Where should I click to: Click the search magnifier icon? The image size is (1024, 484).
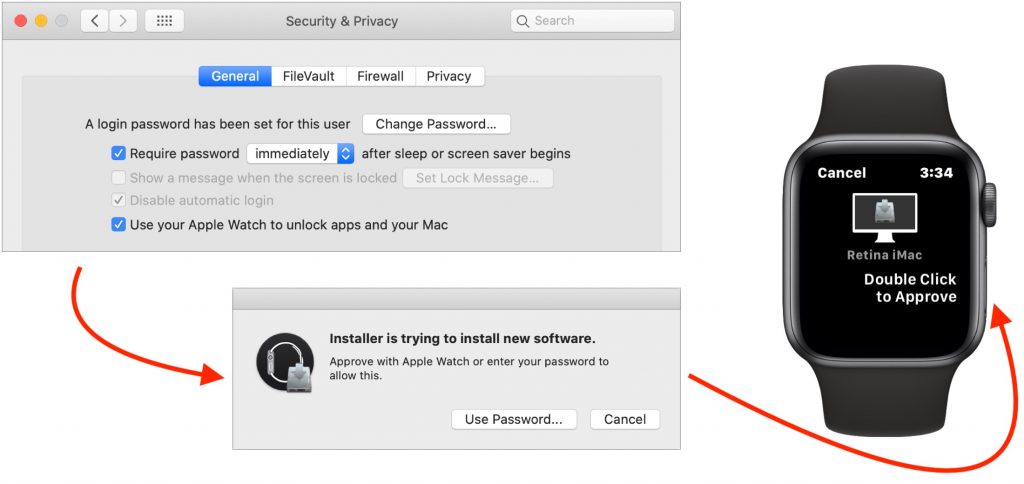click(x=524, y=21)
